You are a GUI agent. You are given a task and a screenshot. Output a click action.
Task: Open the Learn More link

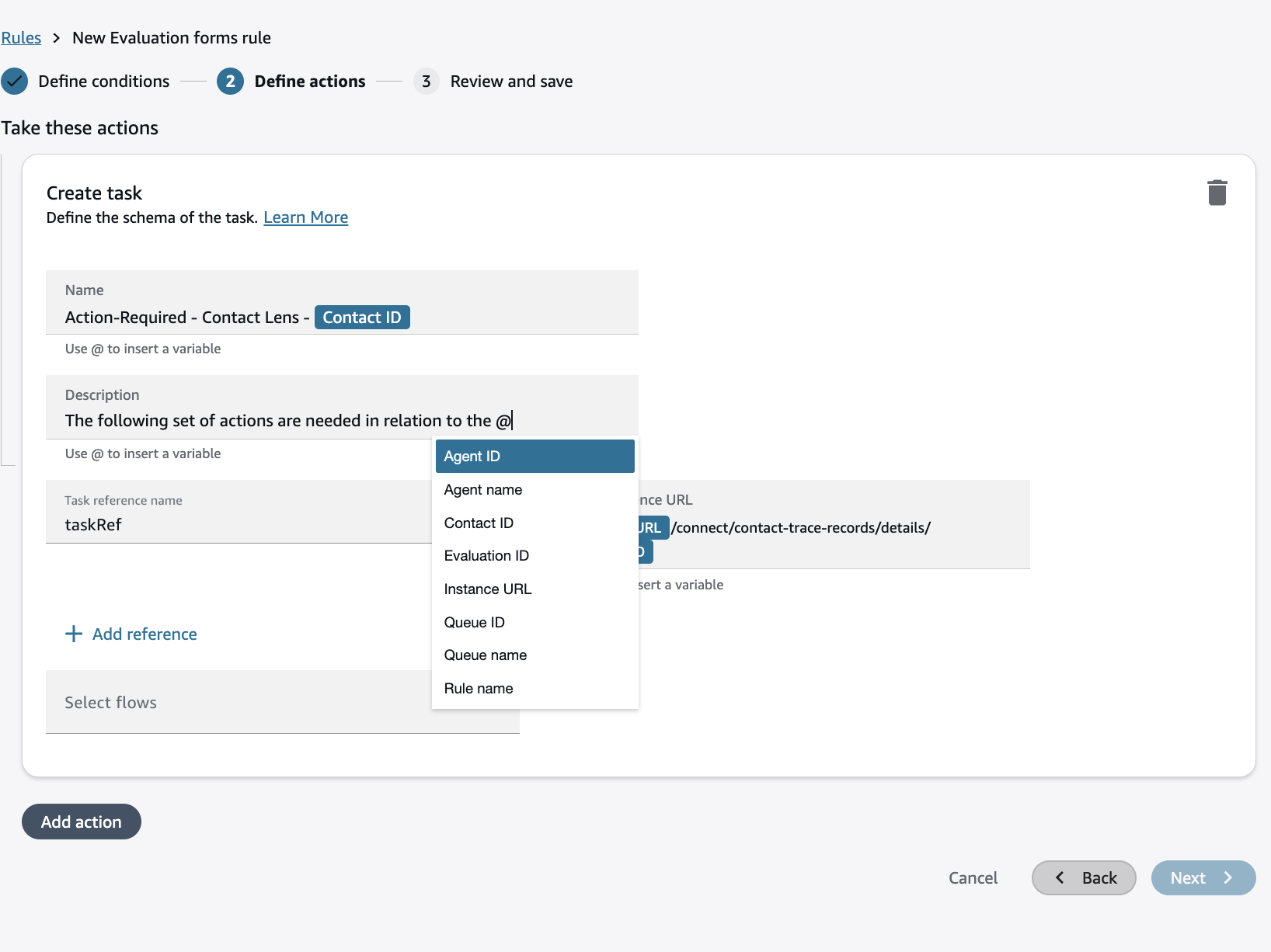point(305,217)
